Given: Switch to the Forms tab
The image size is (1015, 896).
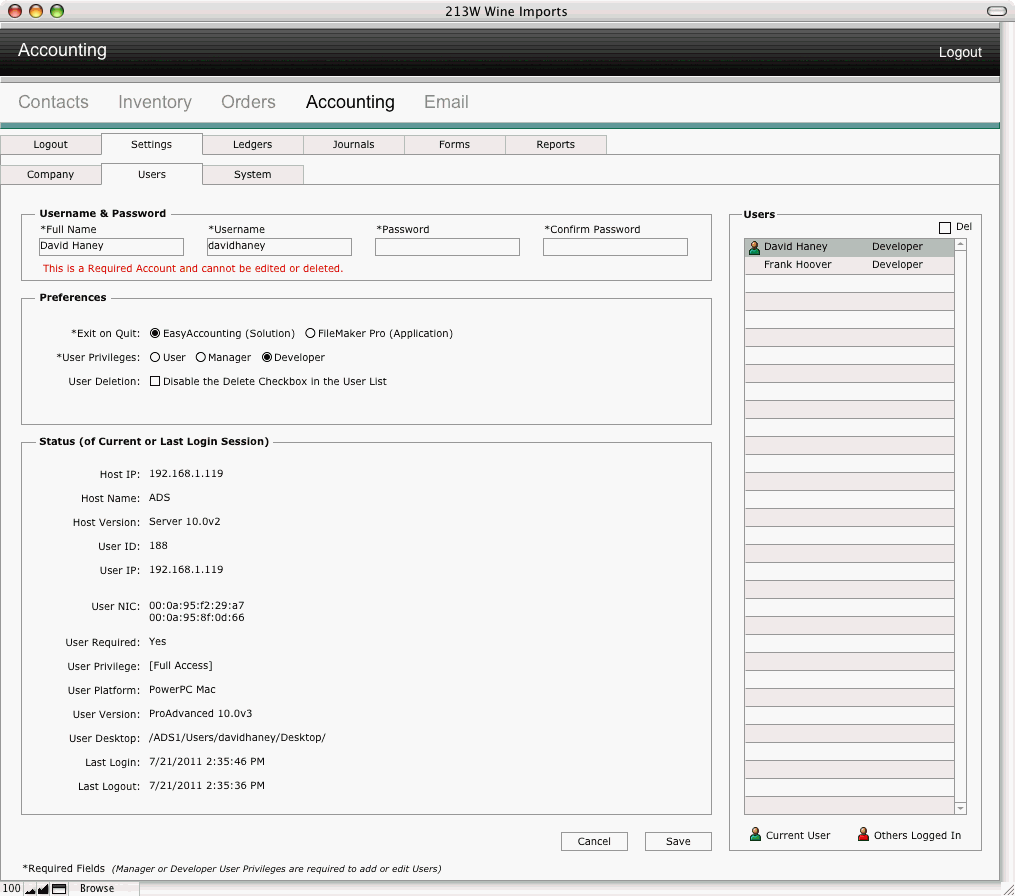Looking at the screenshot, I should pos(454,144).
